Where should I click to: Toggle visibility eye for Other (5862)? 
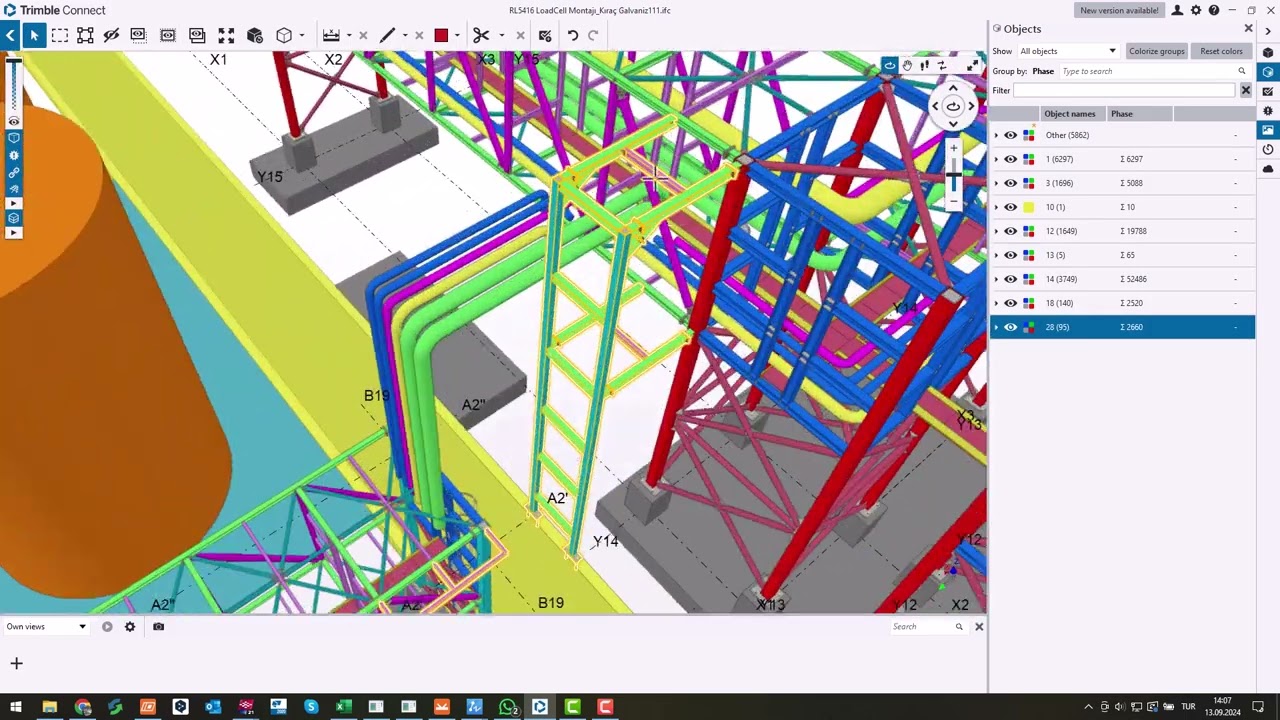pos(1011,135)
